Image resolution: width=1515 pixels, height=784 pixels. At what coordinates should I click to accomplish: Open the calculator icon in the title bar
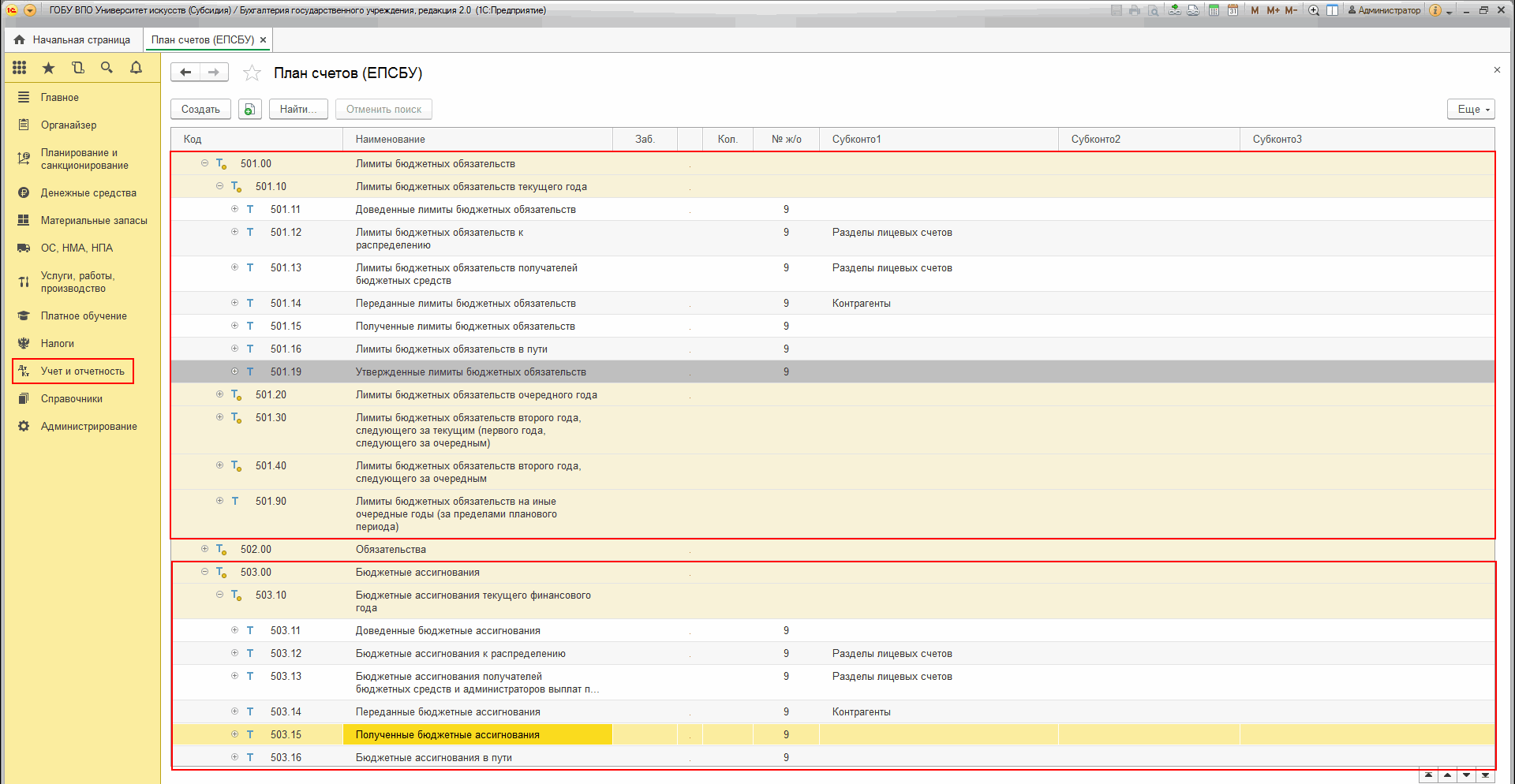(1214, 10)
